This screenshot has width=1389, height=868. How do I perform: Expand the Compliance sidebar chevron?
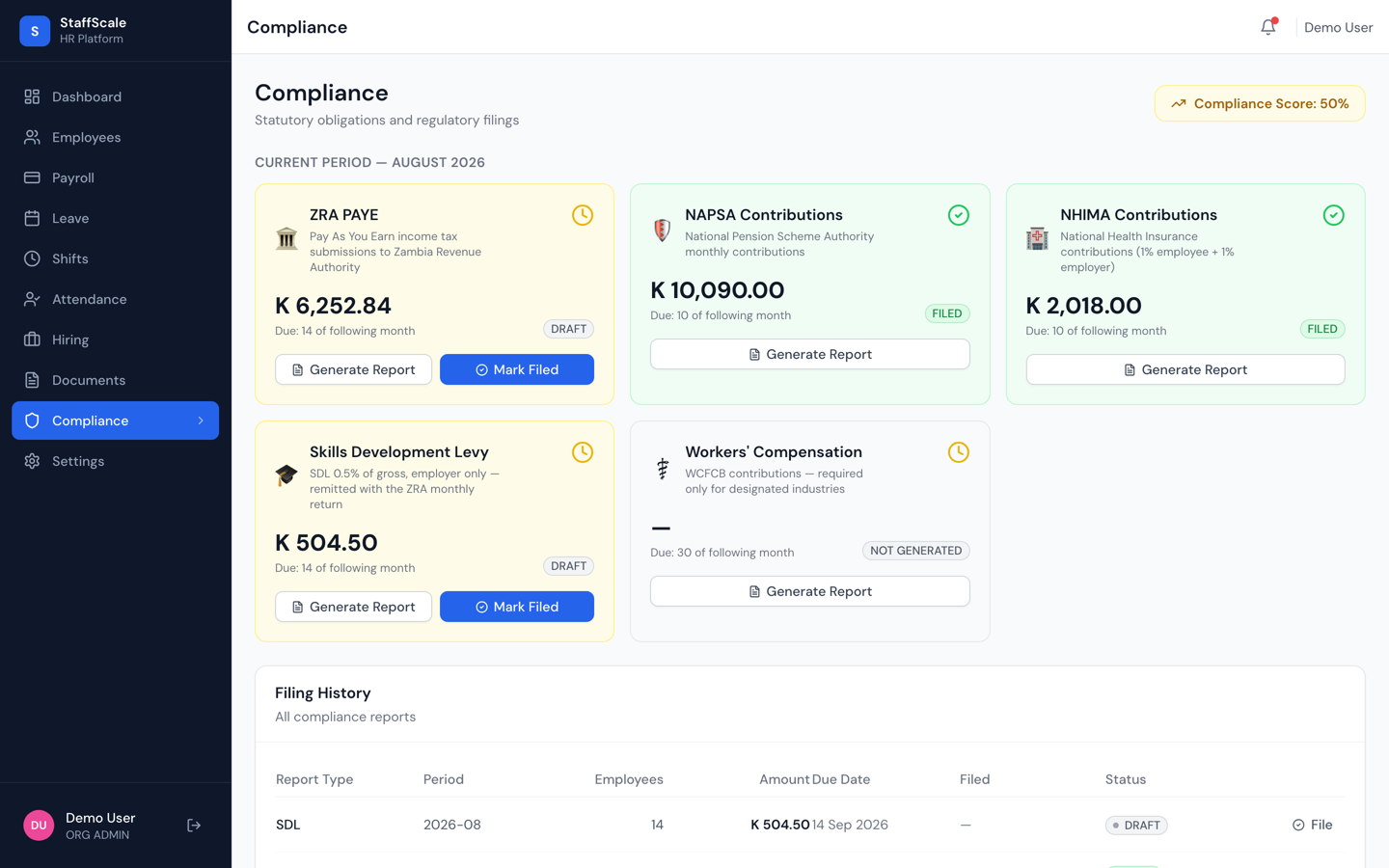(201, 420)
